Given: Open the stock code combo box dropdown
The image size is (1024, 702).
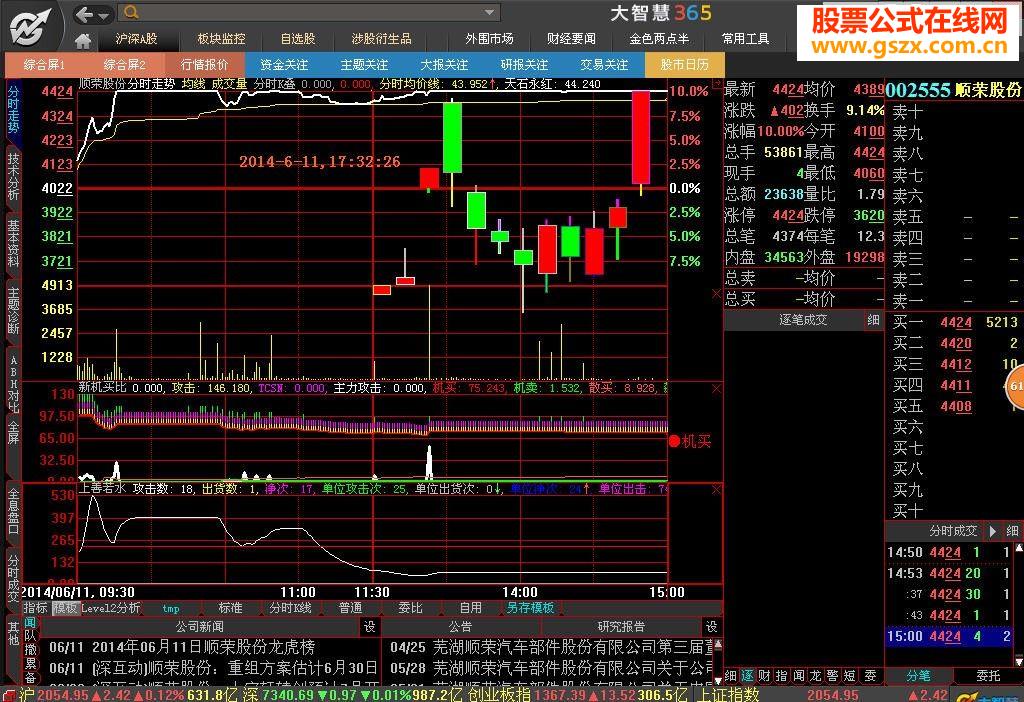Looking at the screenshot, I should [486, 12].
